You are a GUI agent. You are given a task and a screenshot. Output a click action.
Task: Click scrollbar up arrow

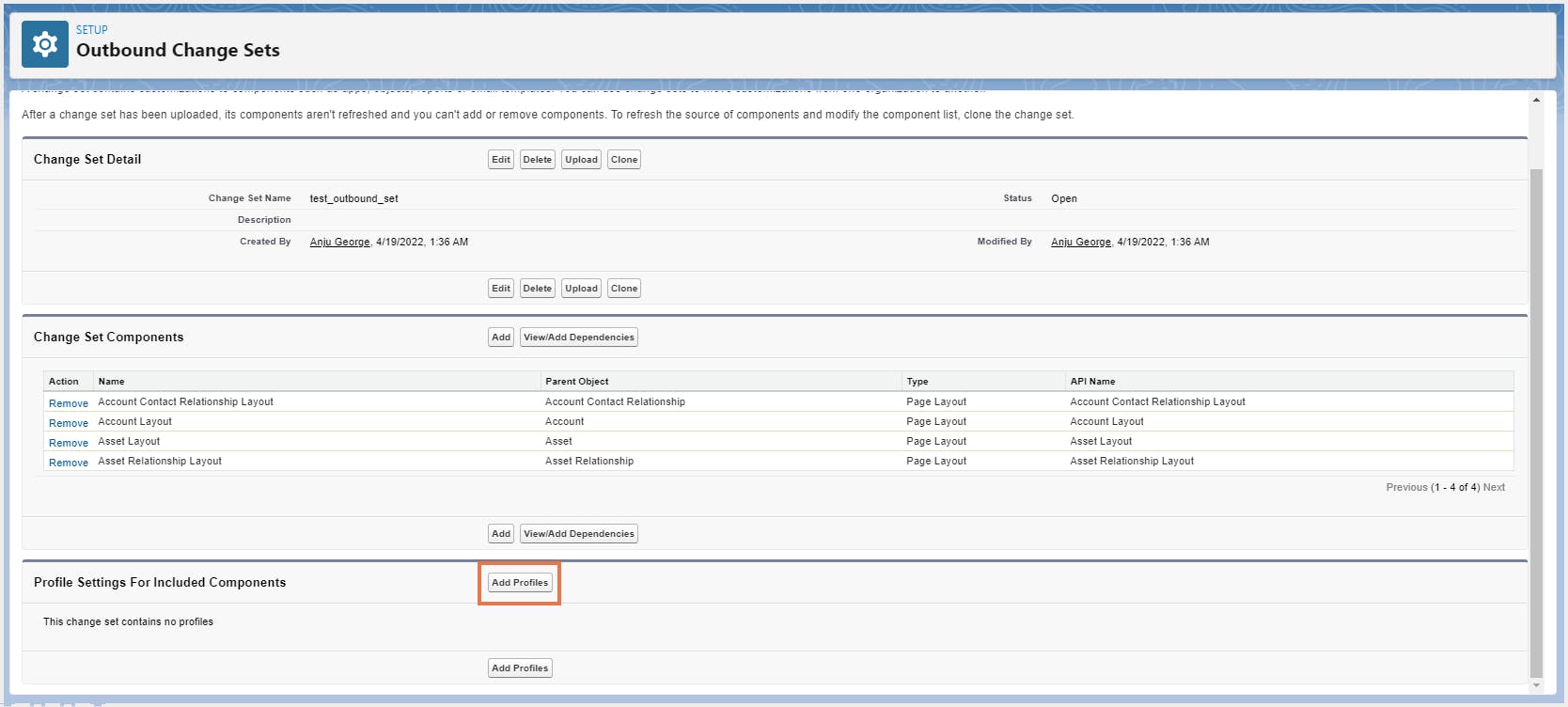[x=1536, y=100]
